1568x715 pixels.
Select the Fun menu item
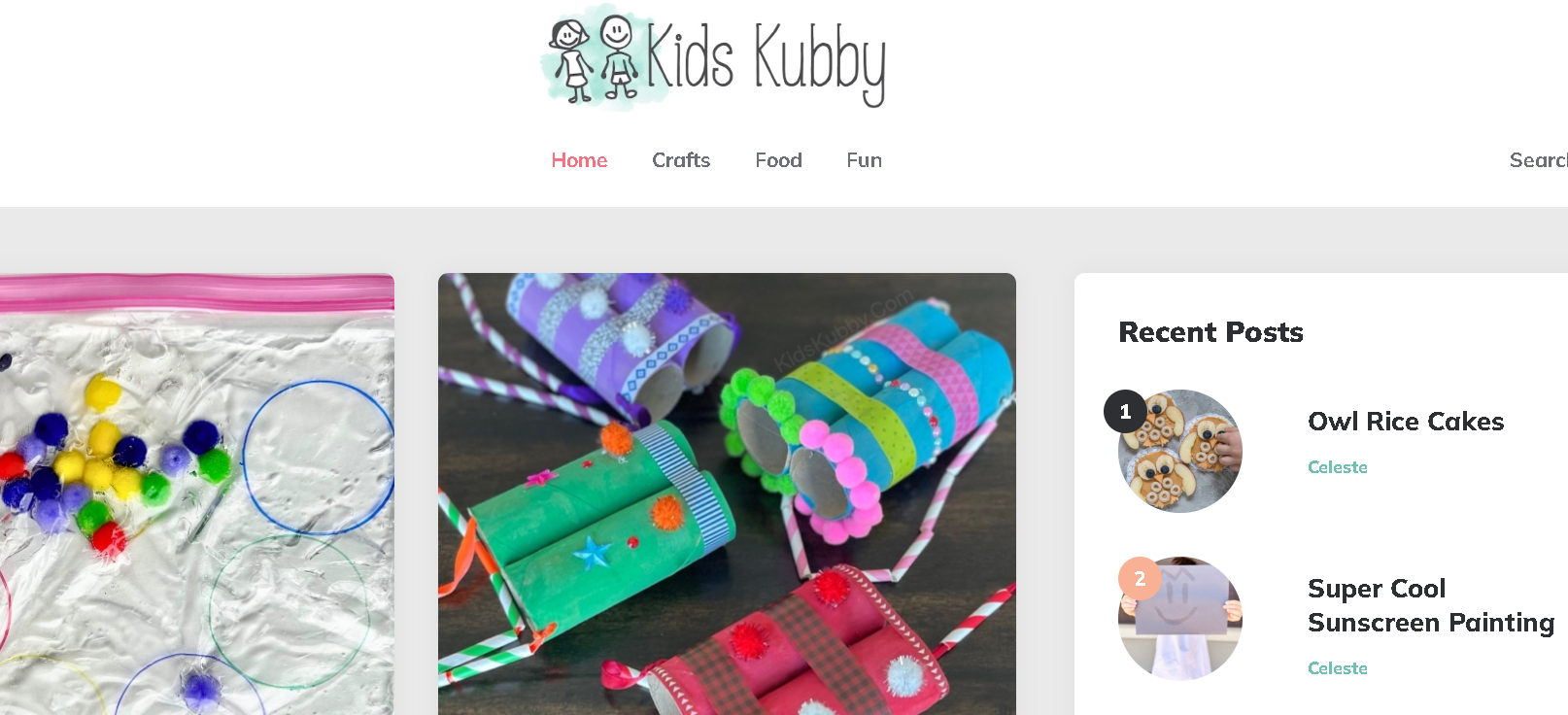tap(864, 160)
